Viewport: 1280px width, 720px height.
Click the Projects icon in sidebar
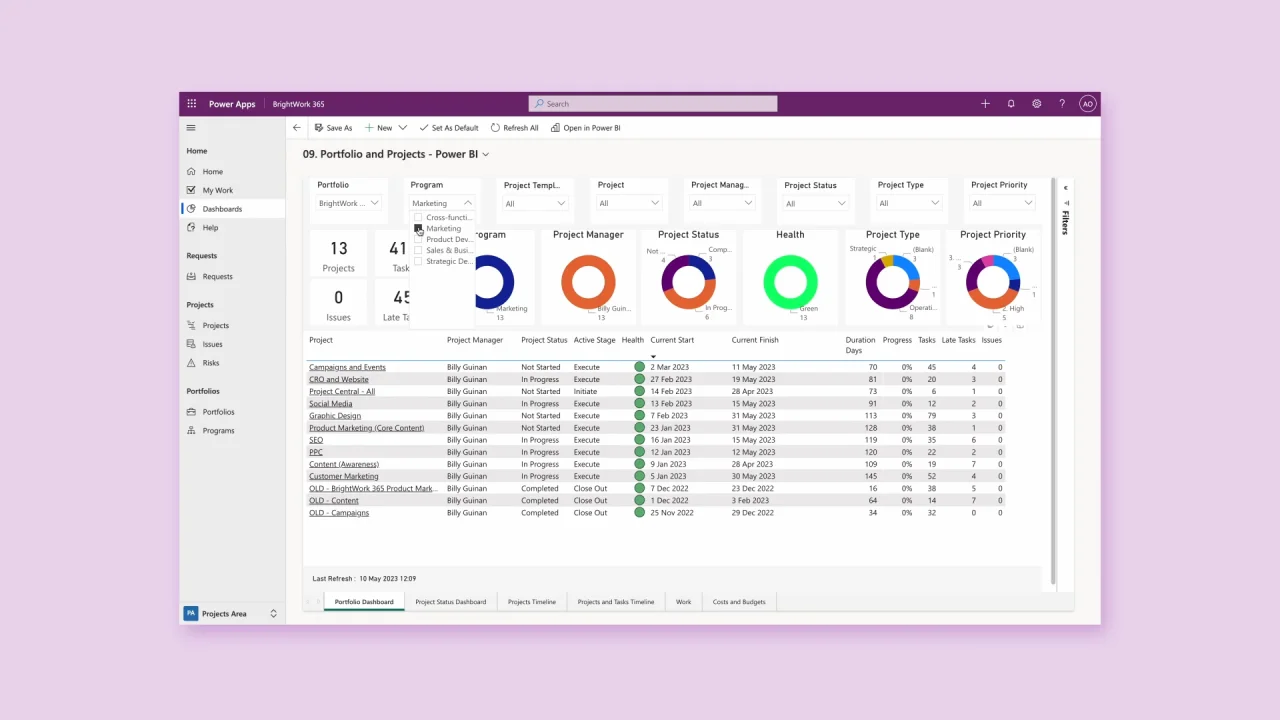point(192,326)
